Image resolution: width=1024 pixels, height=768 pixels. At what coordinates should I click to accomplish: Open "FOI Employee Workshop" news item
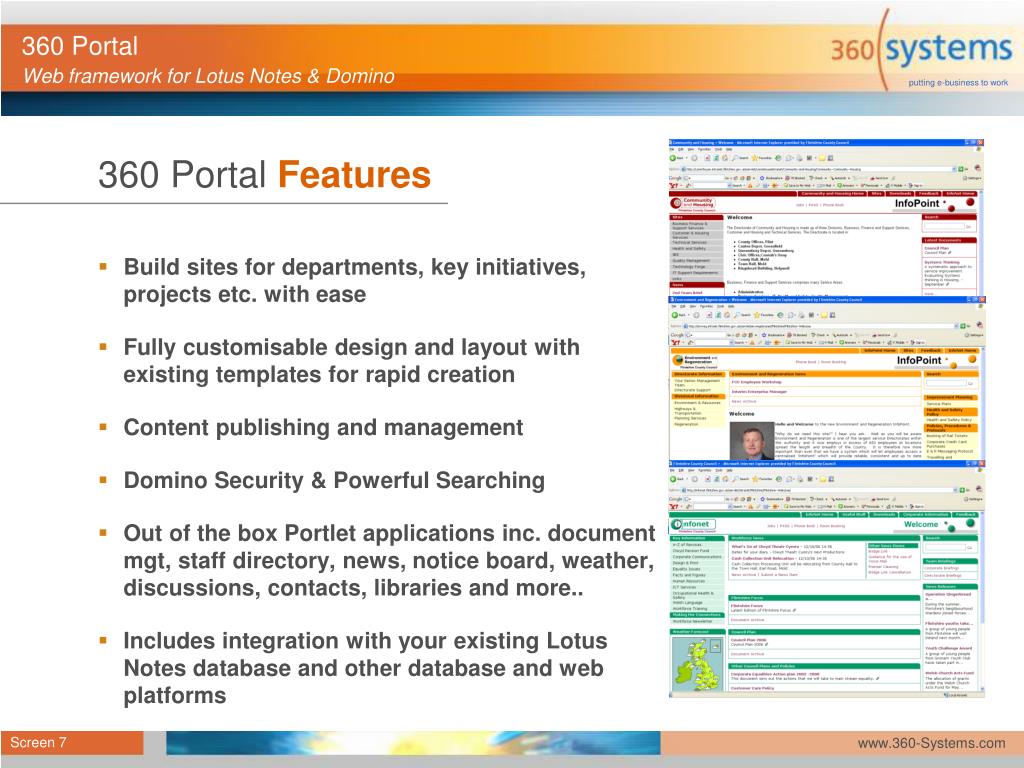(756, 382)
